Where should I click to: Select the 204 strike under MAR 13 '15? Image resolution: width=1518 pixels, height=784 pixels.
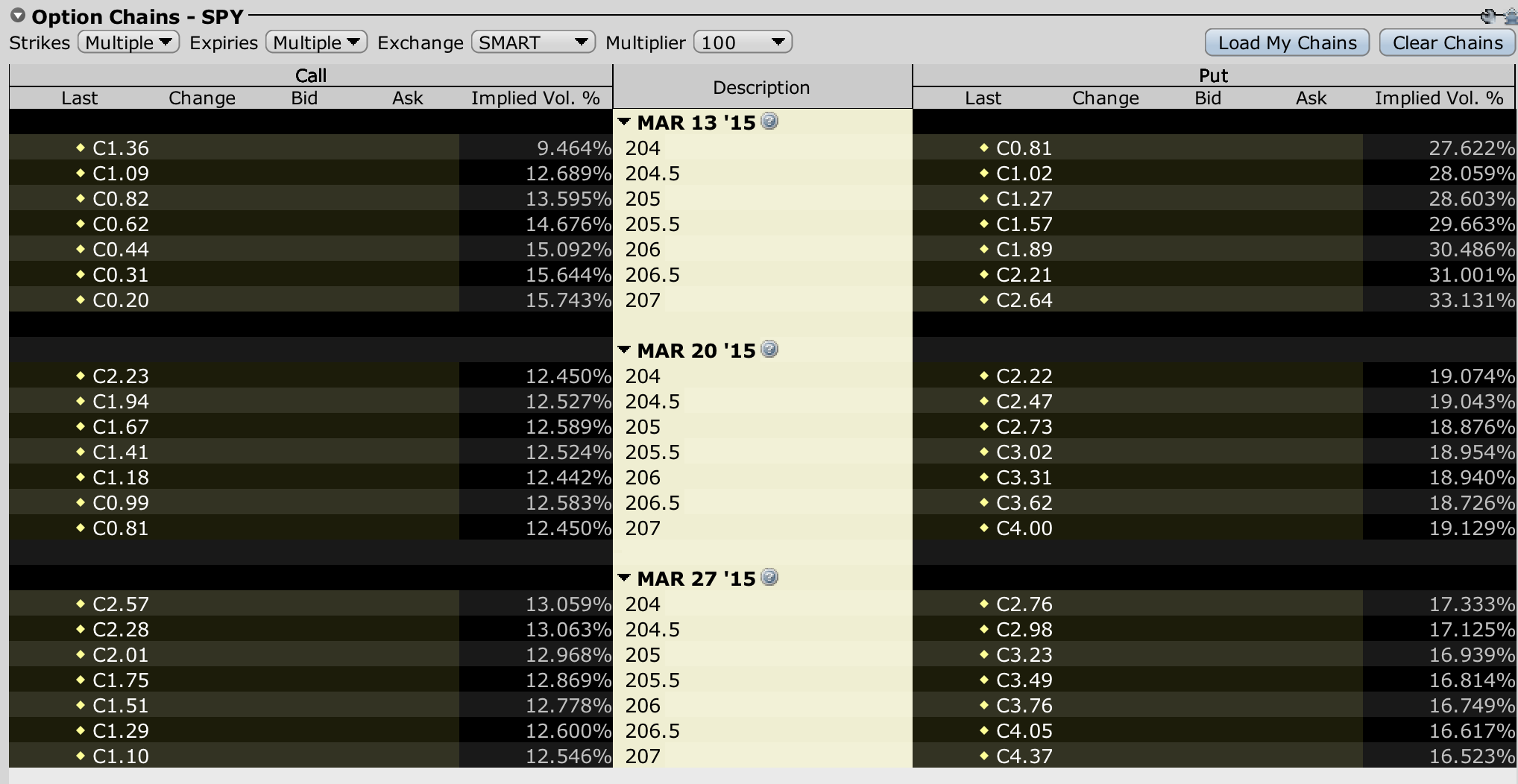[x=643, y=148]
